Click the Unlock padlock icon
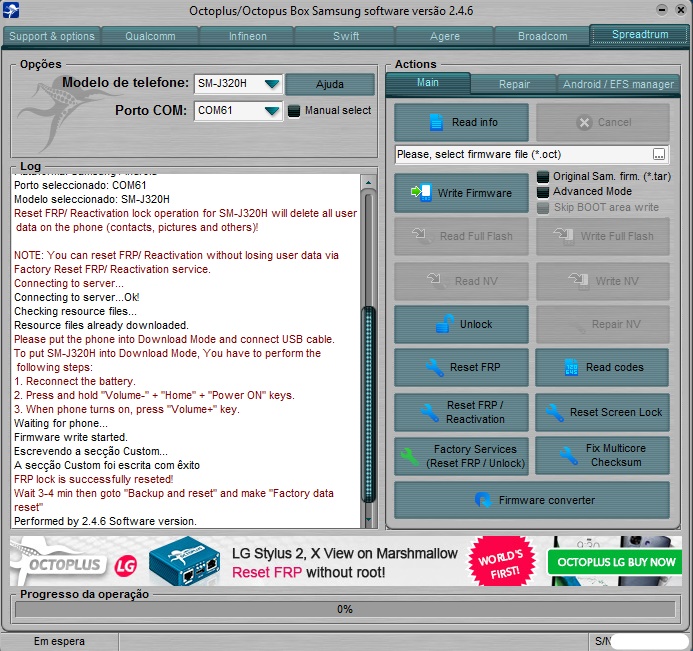The width and height of the screenshot is (693, 651). 445,324
